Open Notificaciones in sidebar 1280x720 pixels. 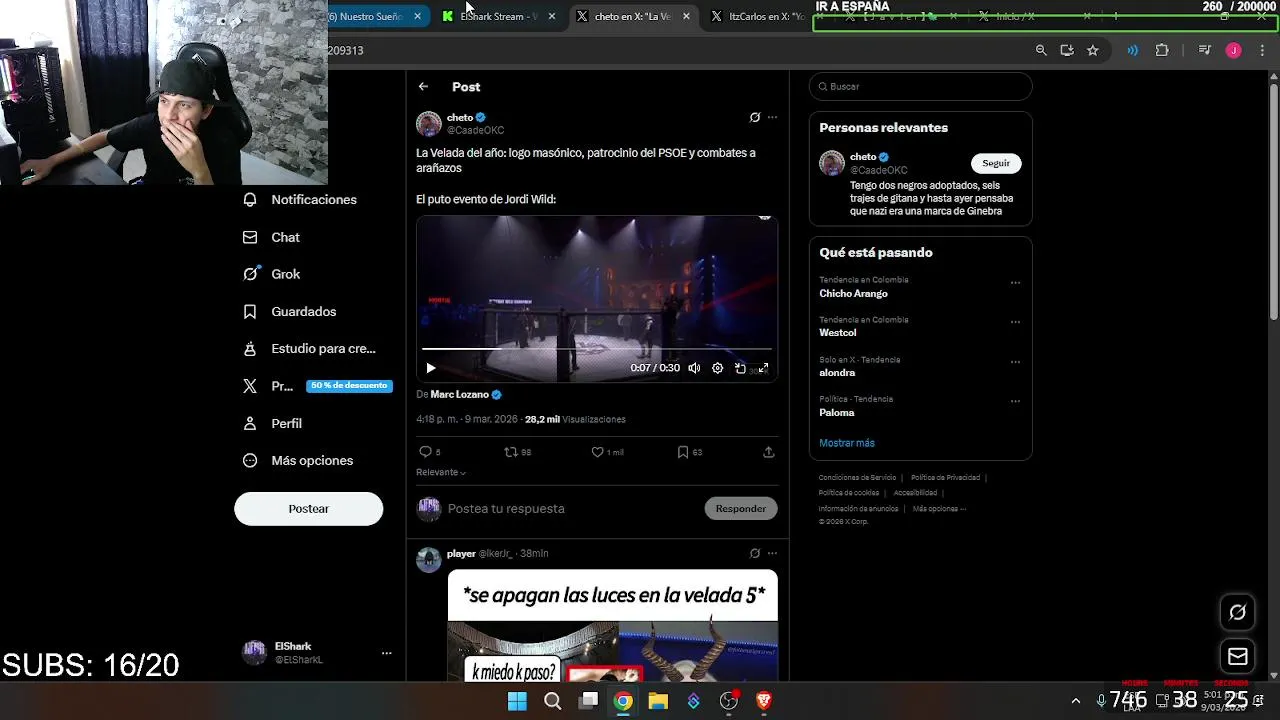[x=300, y=200]
